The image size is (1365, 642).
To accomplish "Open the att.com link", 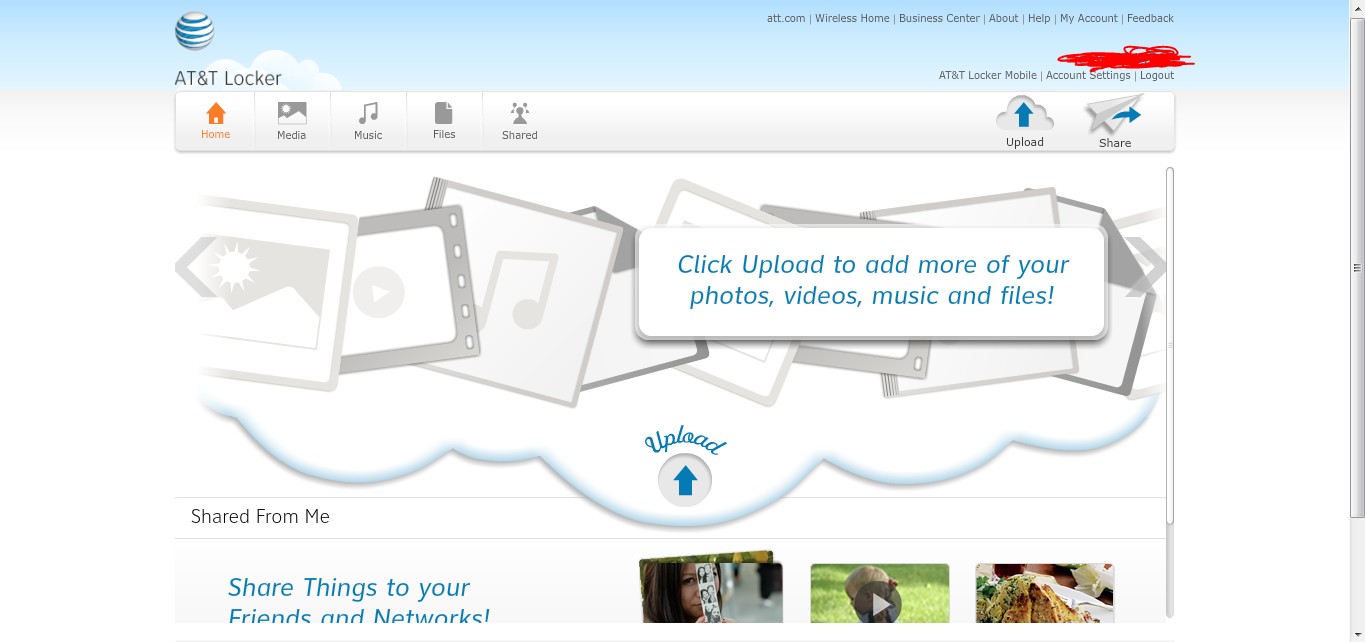I will (x=786, y=18).
